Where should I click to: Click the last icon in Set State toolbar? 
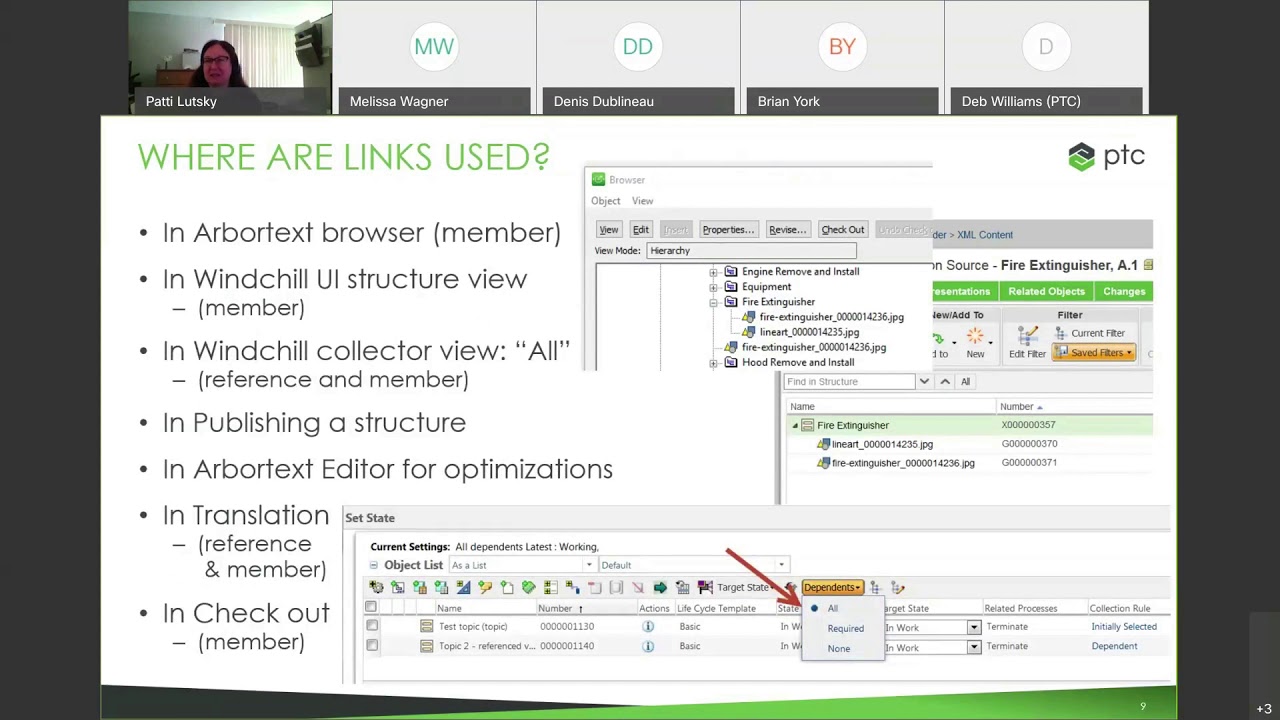898,588
